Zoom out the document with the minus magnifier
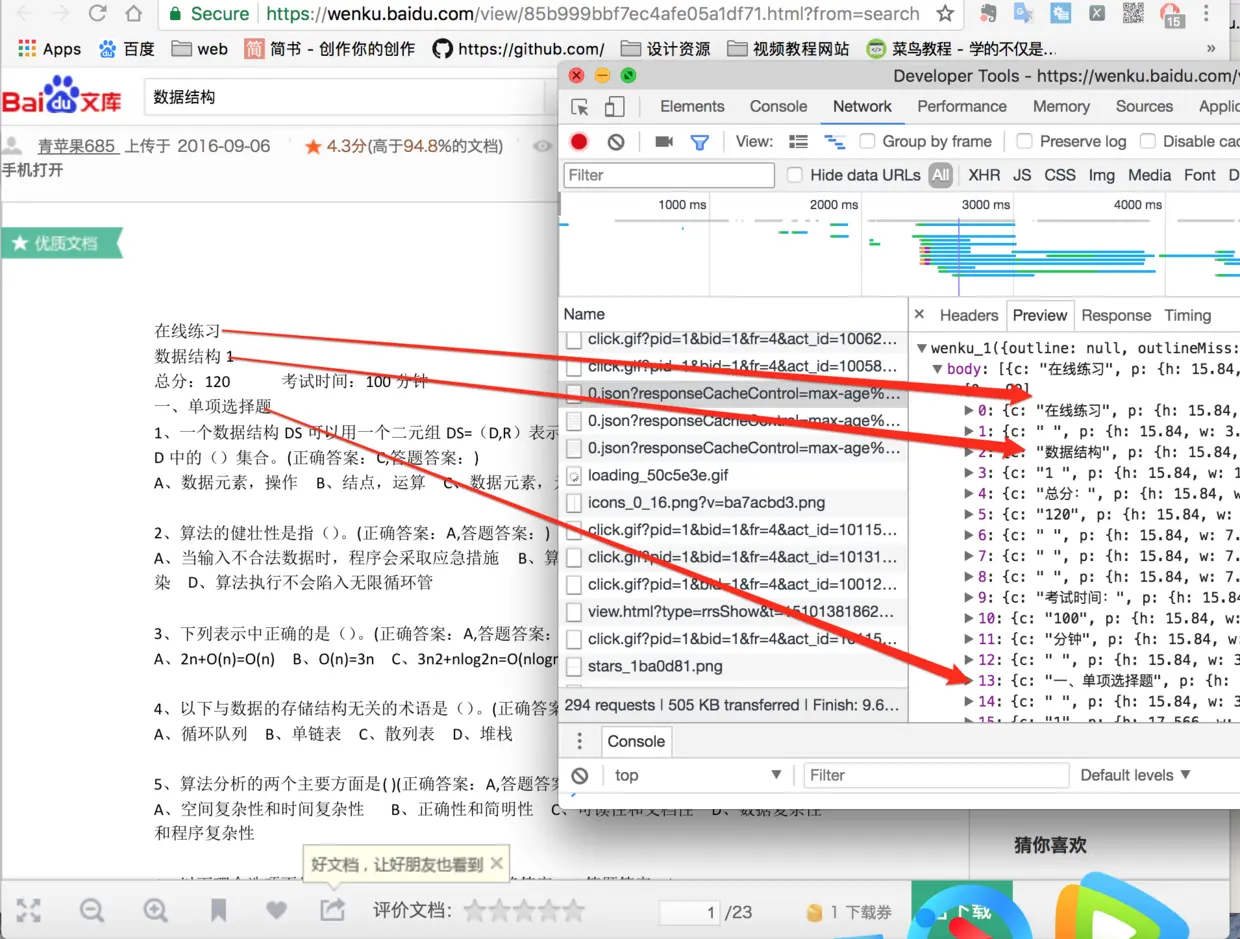The width and height of the screenshot is (1240, 939). (92, 910)
